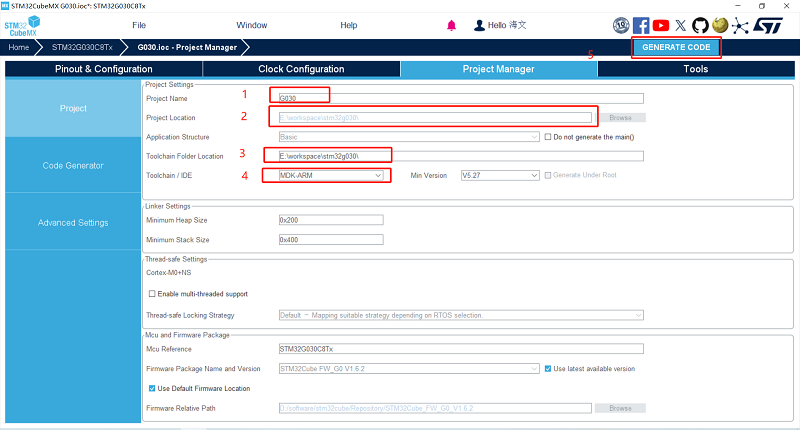Screen dimensions: 800x430
Task: Expand the Min Version dropdown
Action: pyautogui.click(x=500, y=175)
